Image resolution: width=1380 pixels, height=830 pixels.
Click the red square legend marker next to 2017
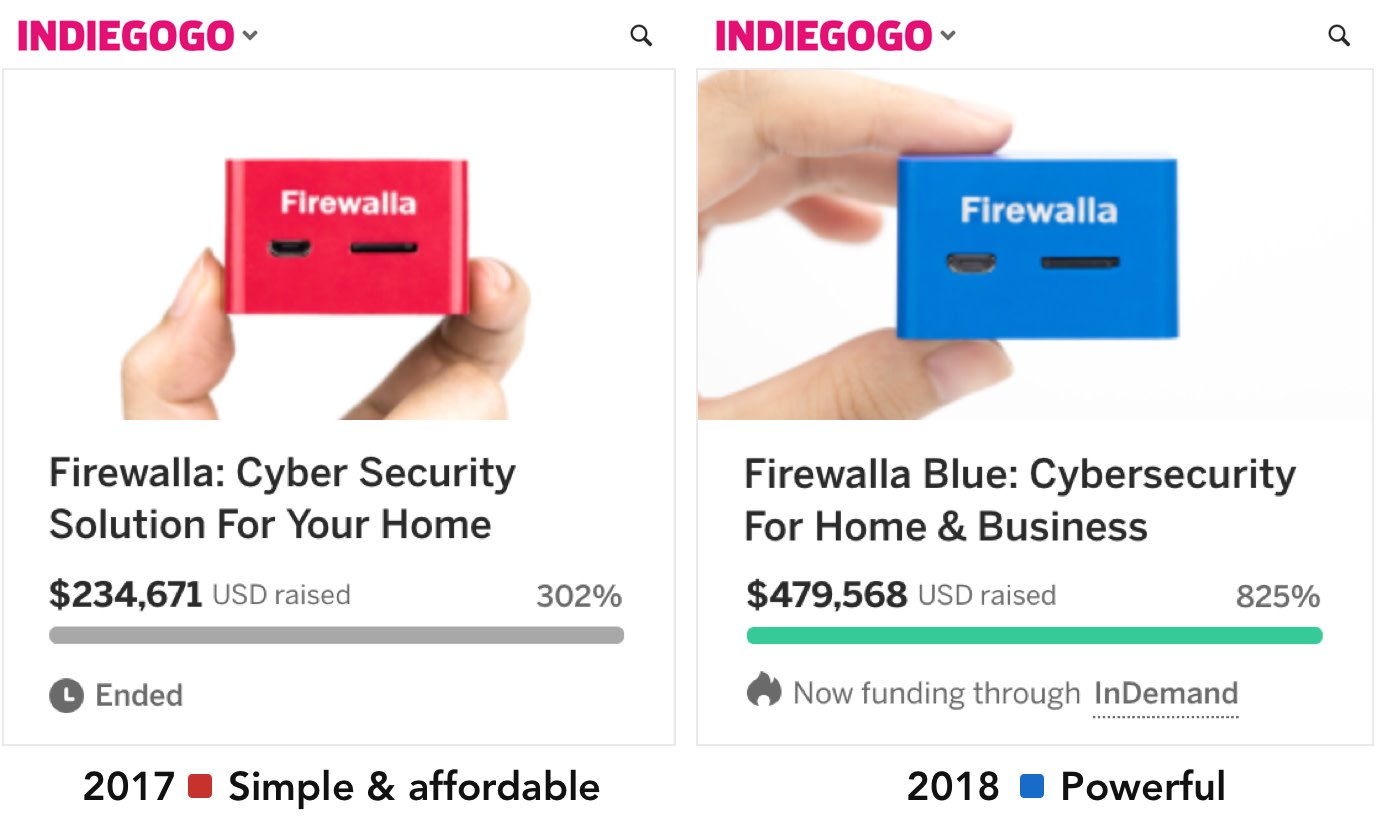point(200,787)
